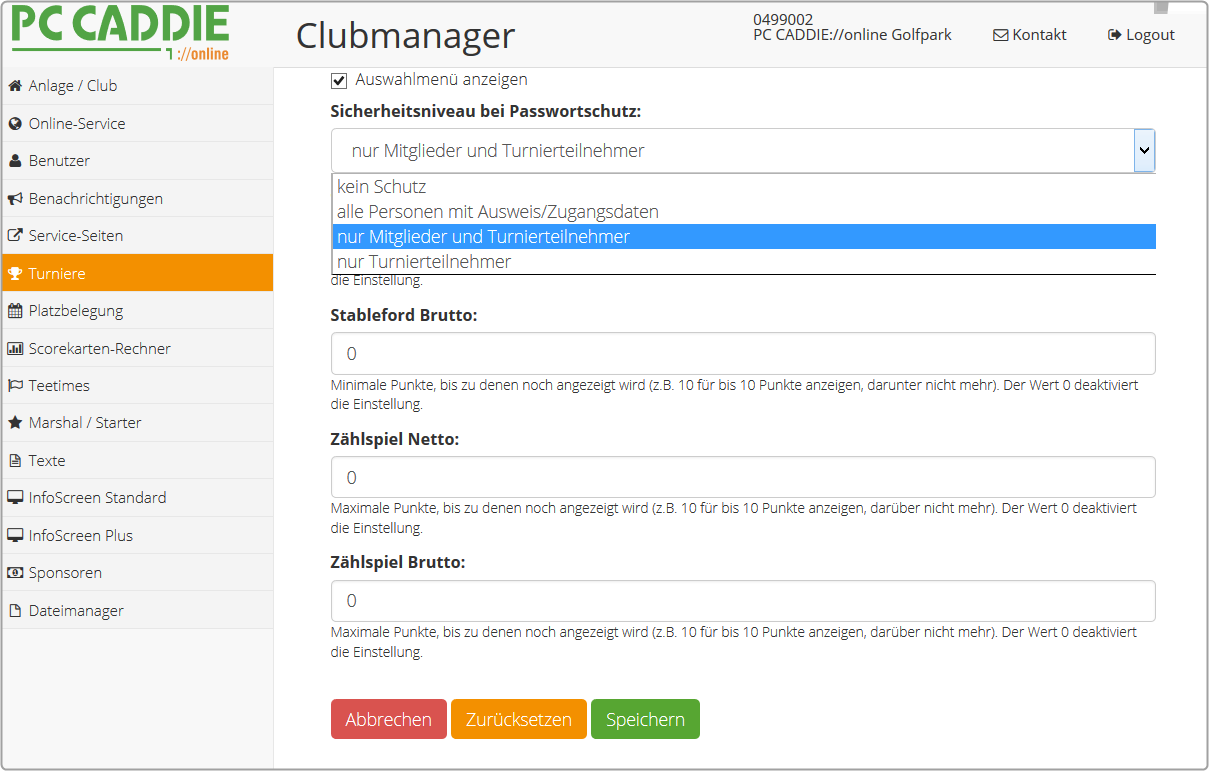This screenshot has height=771, width=1209.
Task: Open the Online-Service menu item
Action: tap(137, 124)
